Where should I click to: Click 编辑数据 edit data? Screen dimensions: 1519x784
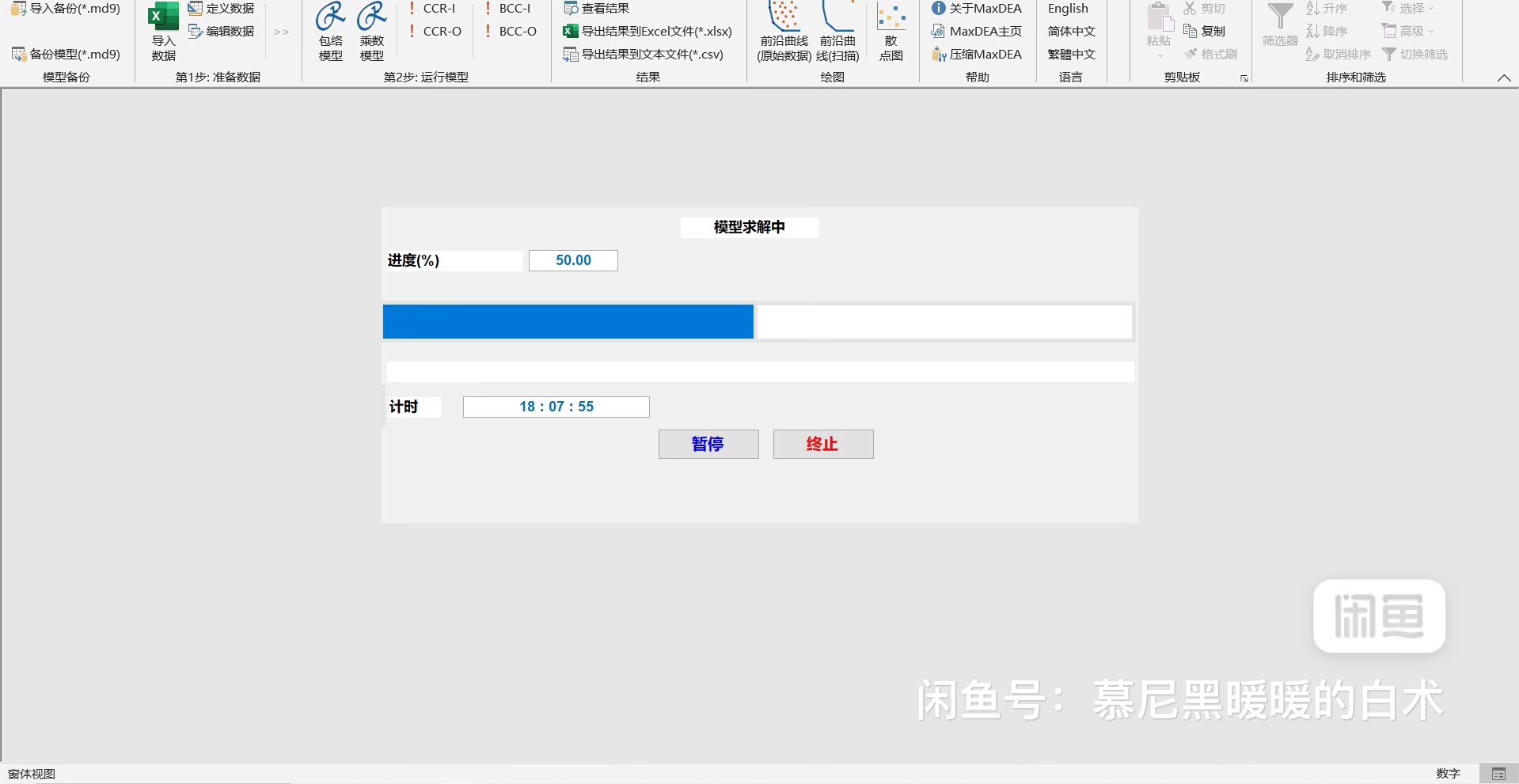click(221, 32)
